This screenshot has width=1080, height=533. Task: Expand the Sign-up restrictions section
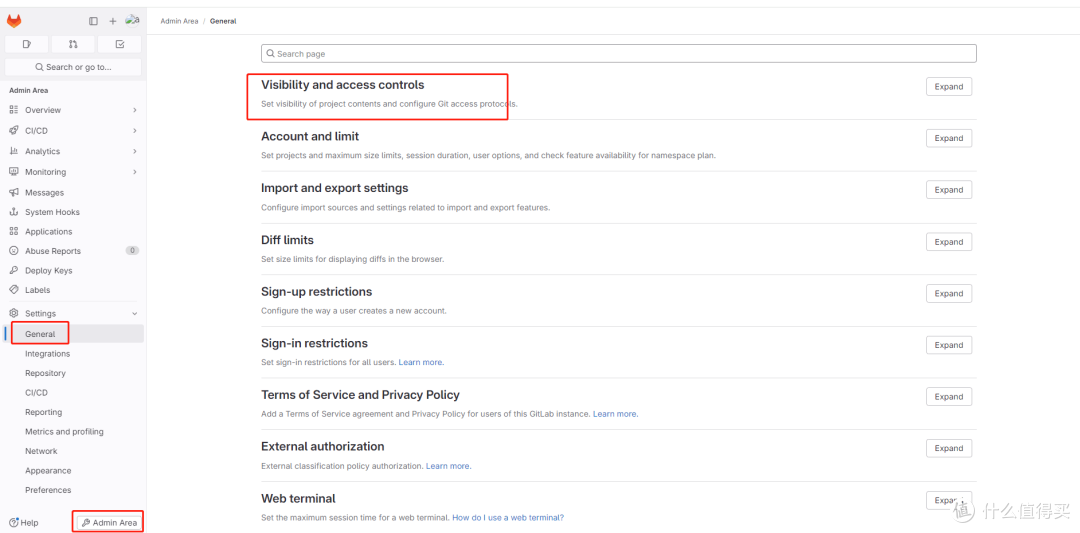pos(948,293)
